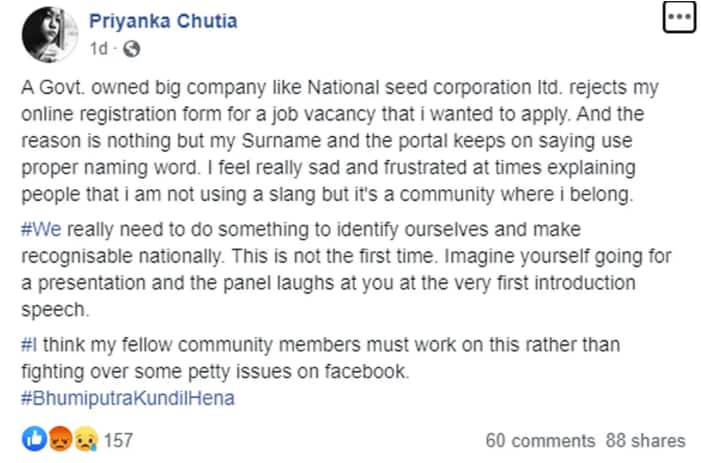Image resolution: width=701 pixels, height=463 pixels.
Task: Click the blue thumbs-up Like reaction icon
Action: tap(34, 439)
